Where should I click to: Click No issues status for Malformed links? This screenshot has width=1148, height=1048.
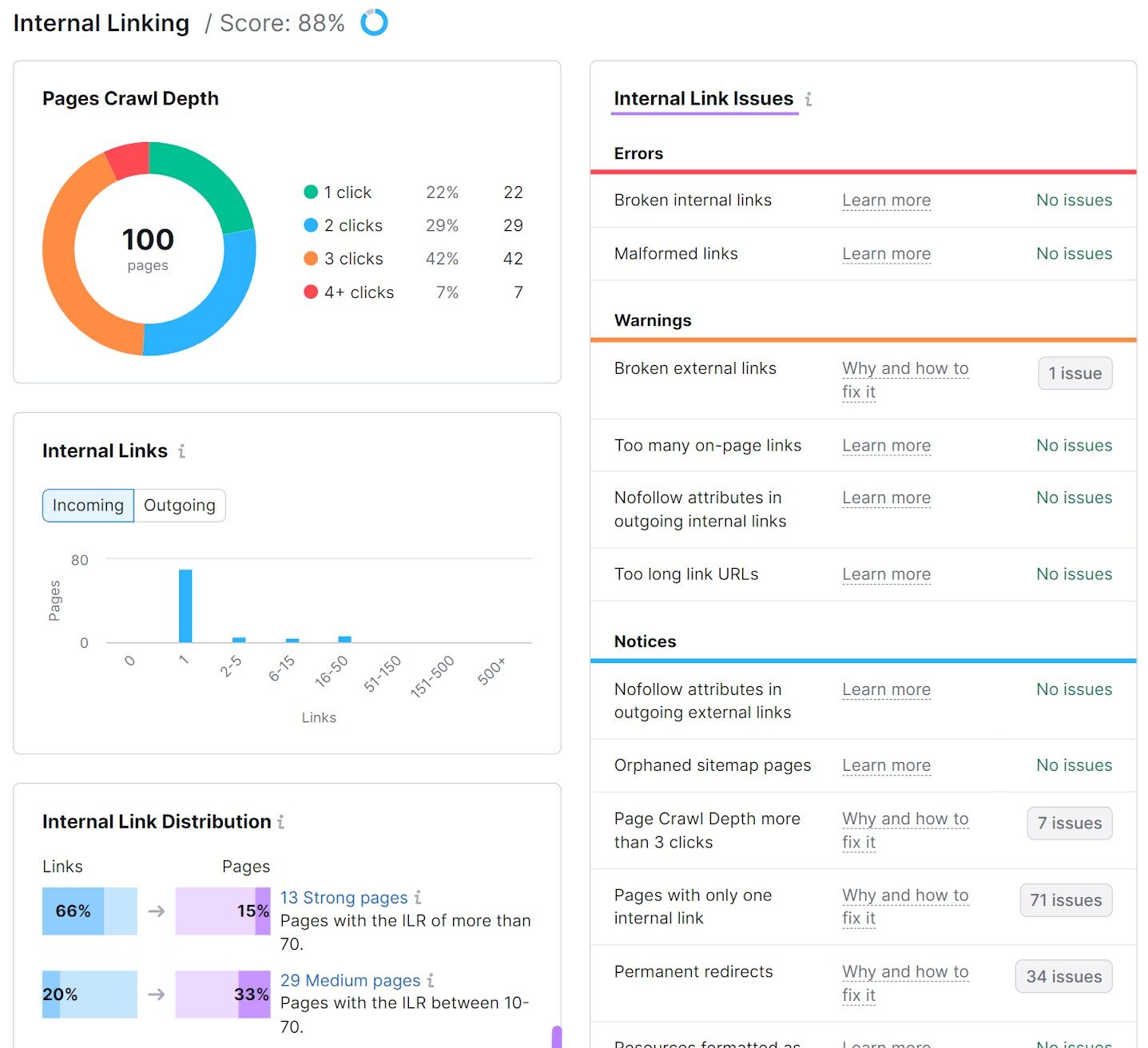[1074, 254]
